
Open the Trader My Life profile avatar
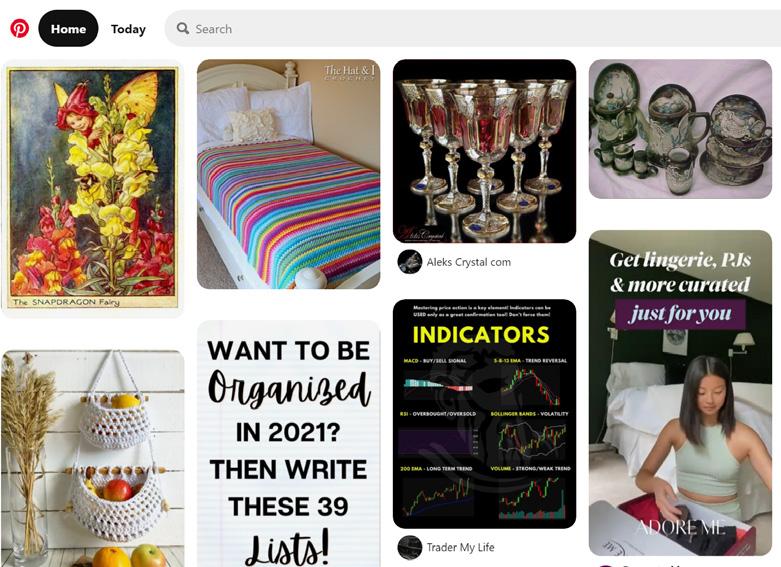tap(409, 547)
